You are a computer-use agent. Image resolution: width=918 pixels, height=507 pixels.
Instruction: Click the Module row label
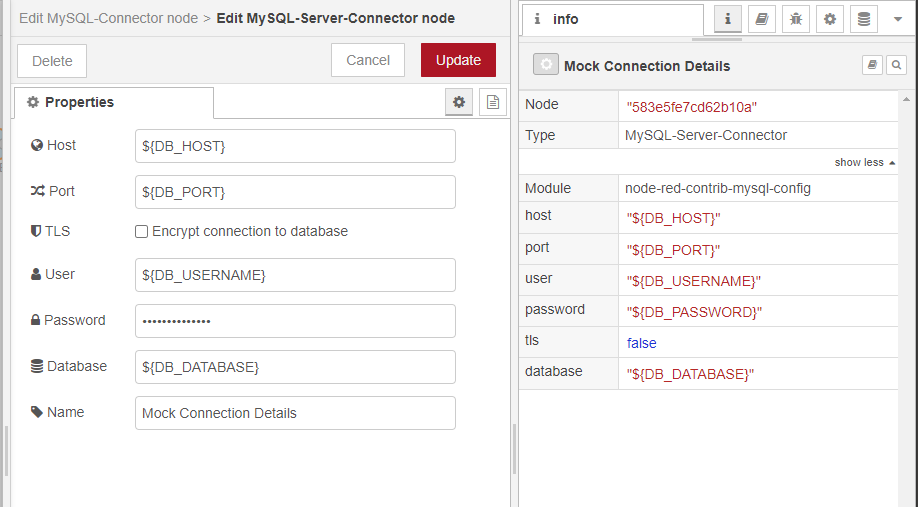pyautogui.click(x=547, y=189)
